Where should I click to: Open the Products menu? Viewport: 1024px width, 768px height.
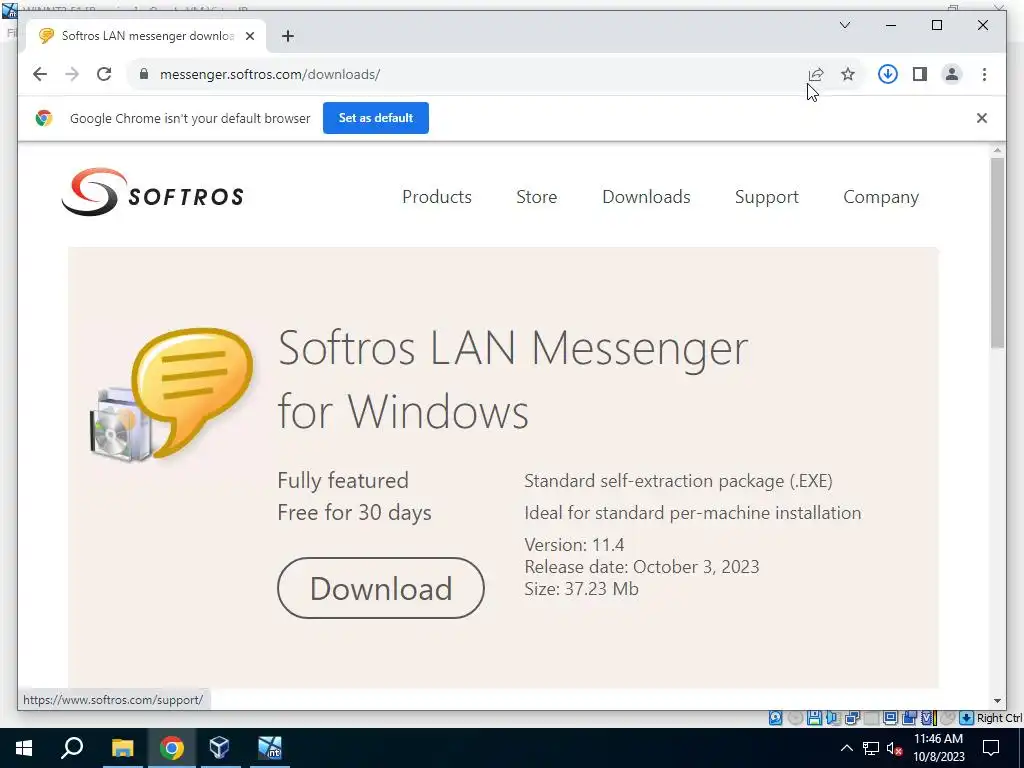click(x=437, y=197)
